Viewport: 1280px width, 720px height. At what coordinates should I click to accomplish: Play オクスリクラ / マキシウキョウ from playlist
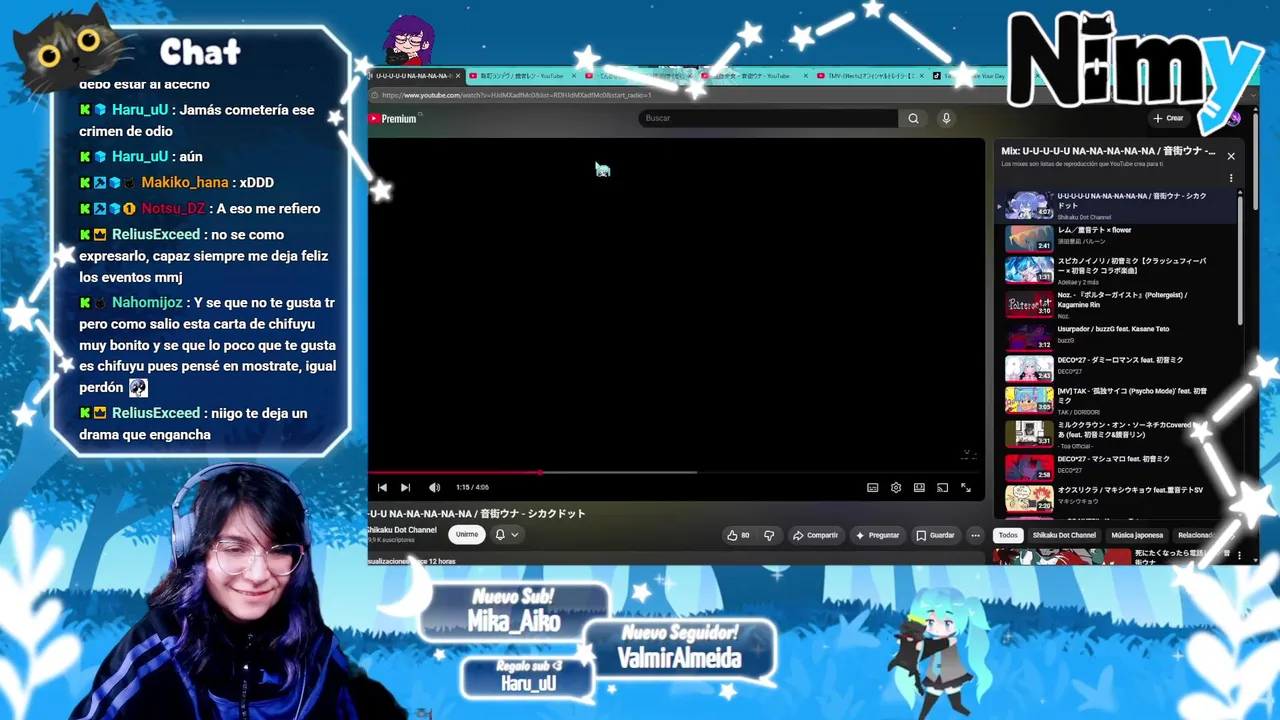pyautogui.click(x=1118, y=497)
